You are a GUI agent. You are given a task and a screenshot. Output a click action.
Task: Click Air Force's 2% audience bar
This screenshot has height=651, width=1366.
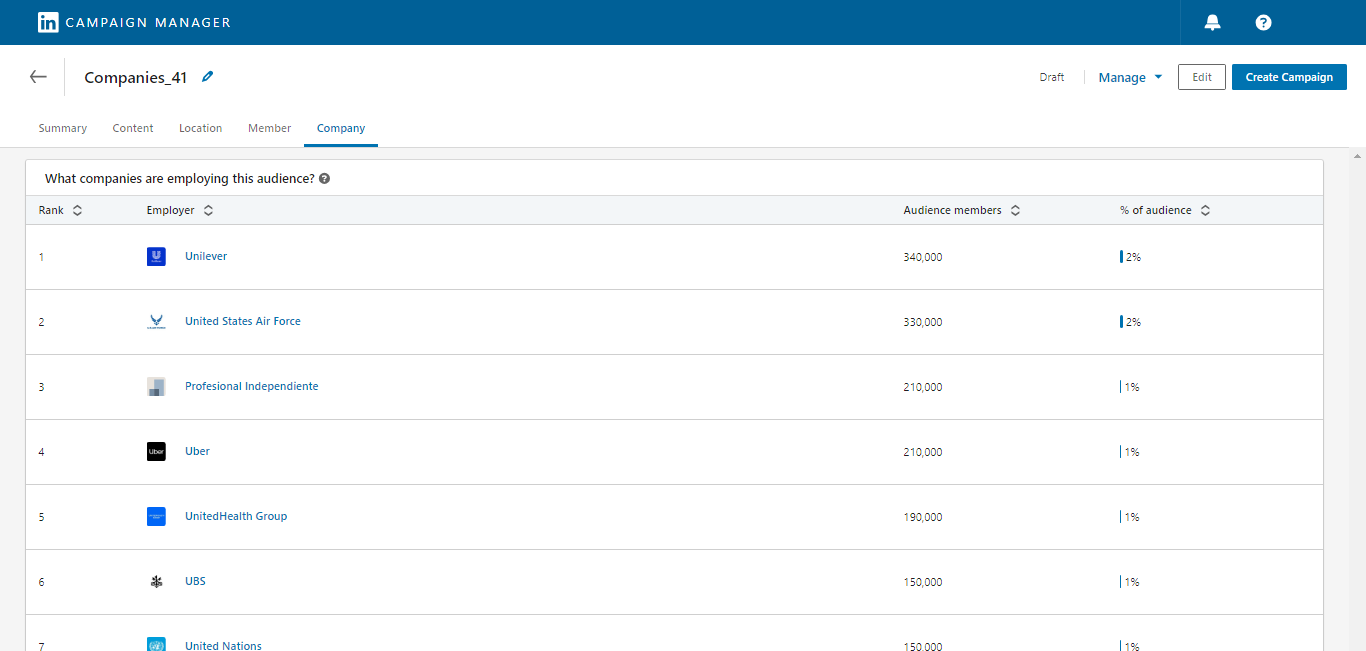(x=1121, y=322)
